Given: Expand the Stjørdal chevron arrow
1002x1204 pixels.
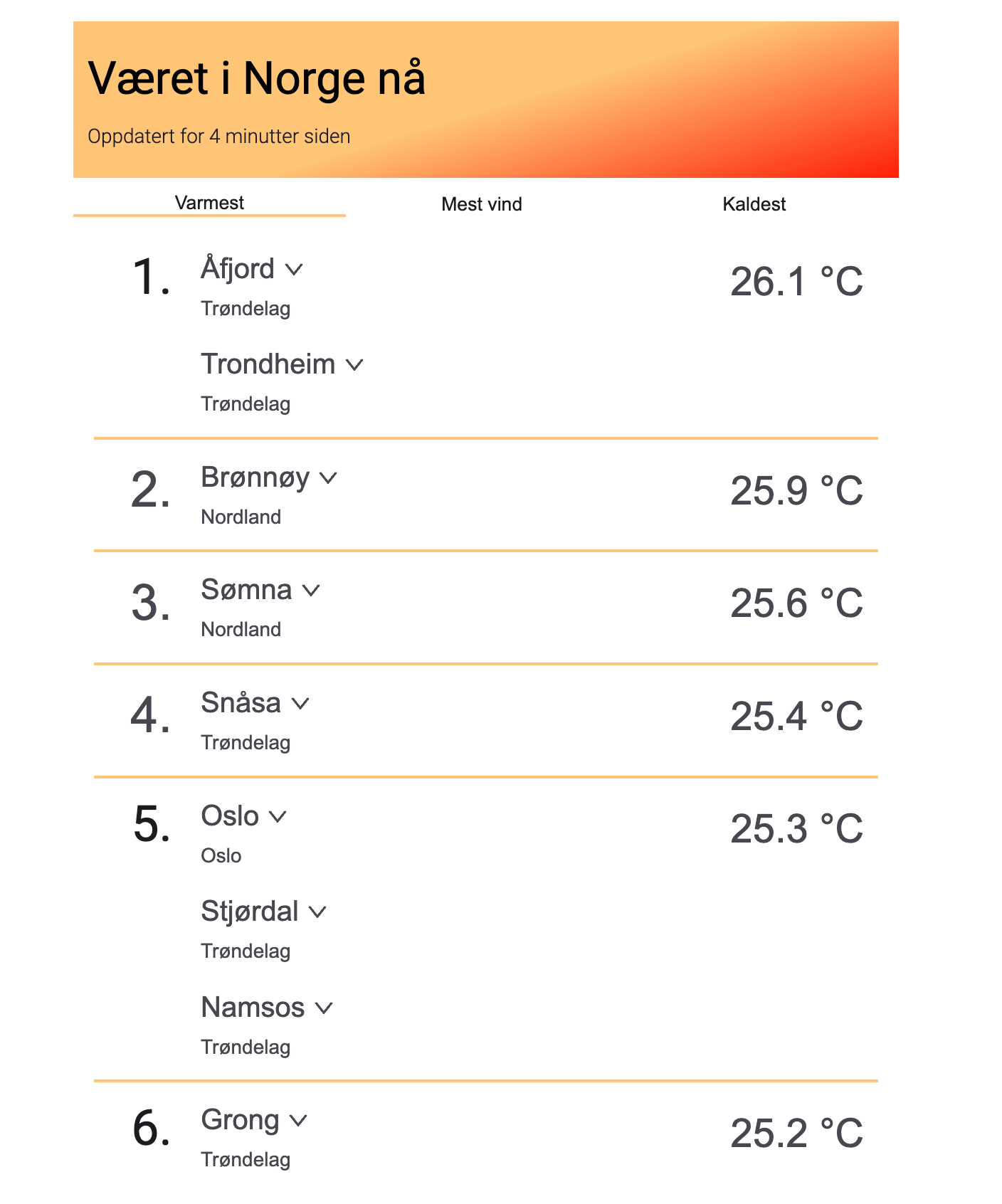Looking at the screenshot, I should [317, 912].
